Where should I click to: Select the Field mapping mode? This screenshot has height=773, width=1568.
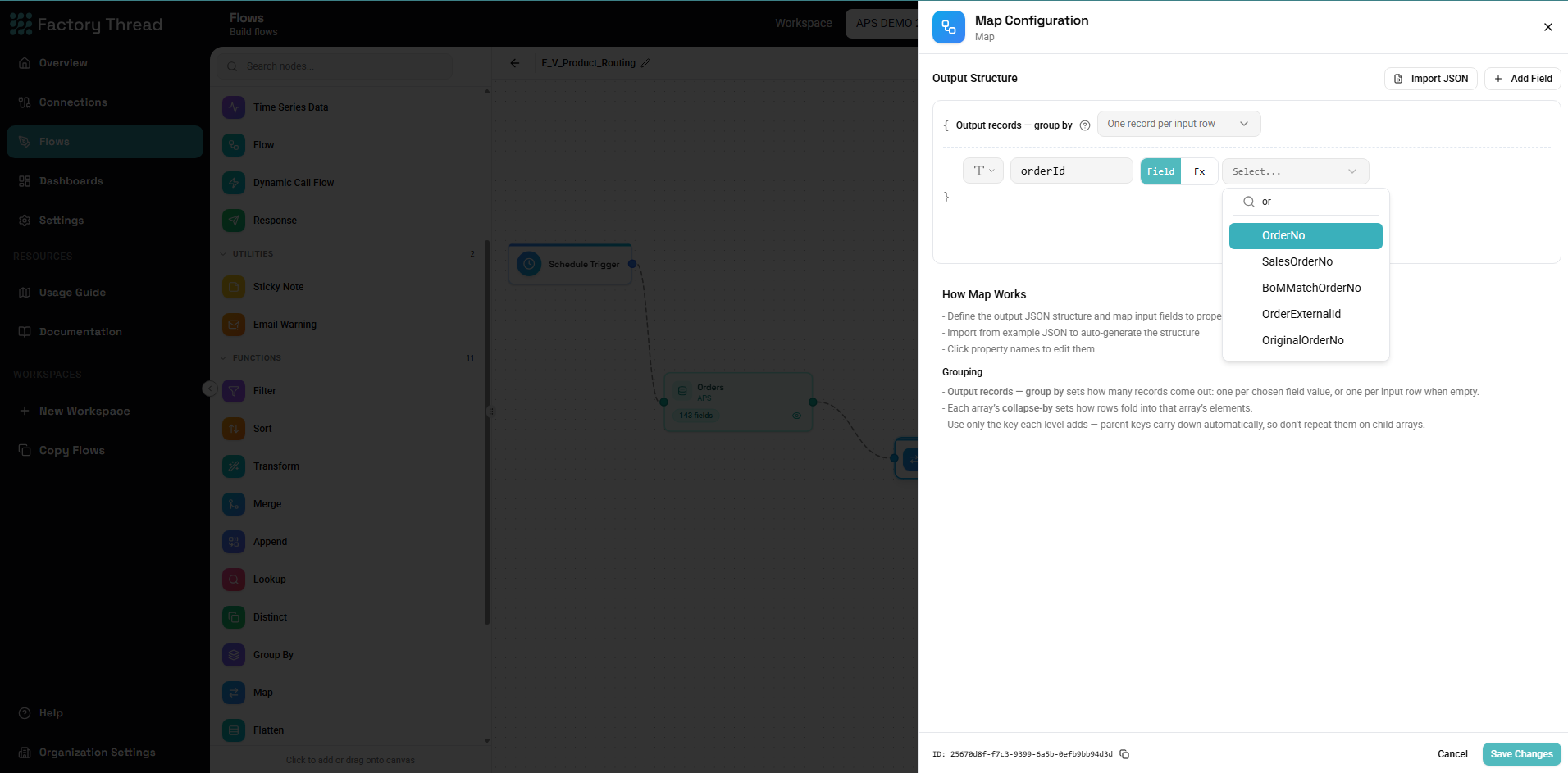[1160, 171]
